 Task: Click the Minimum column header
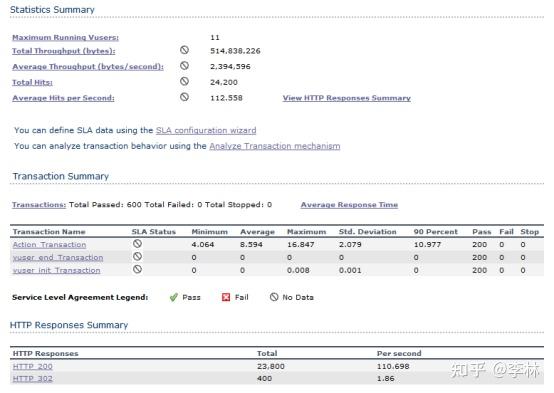pyautogui.click(x=210, y=232)
